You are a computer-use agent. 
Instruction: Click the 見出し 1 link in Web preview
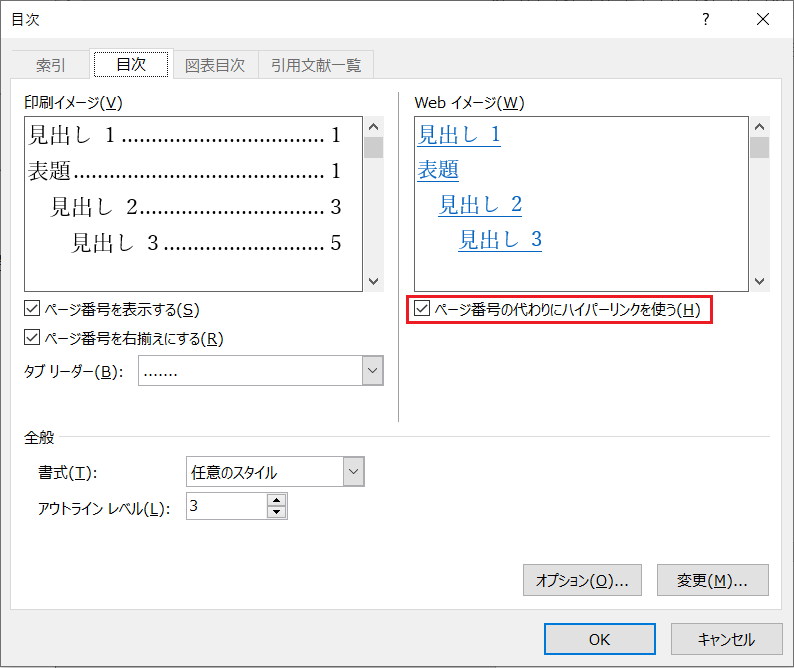tap(459, 135)
